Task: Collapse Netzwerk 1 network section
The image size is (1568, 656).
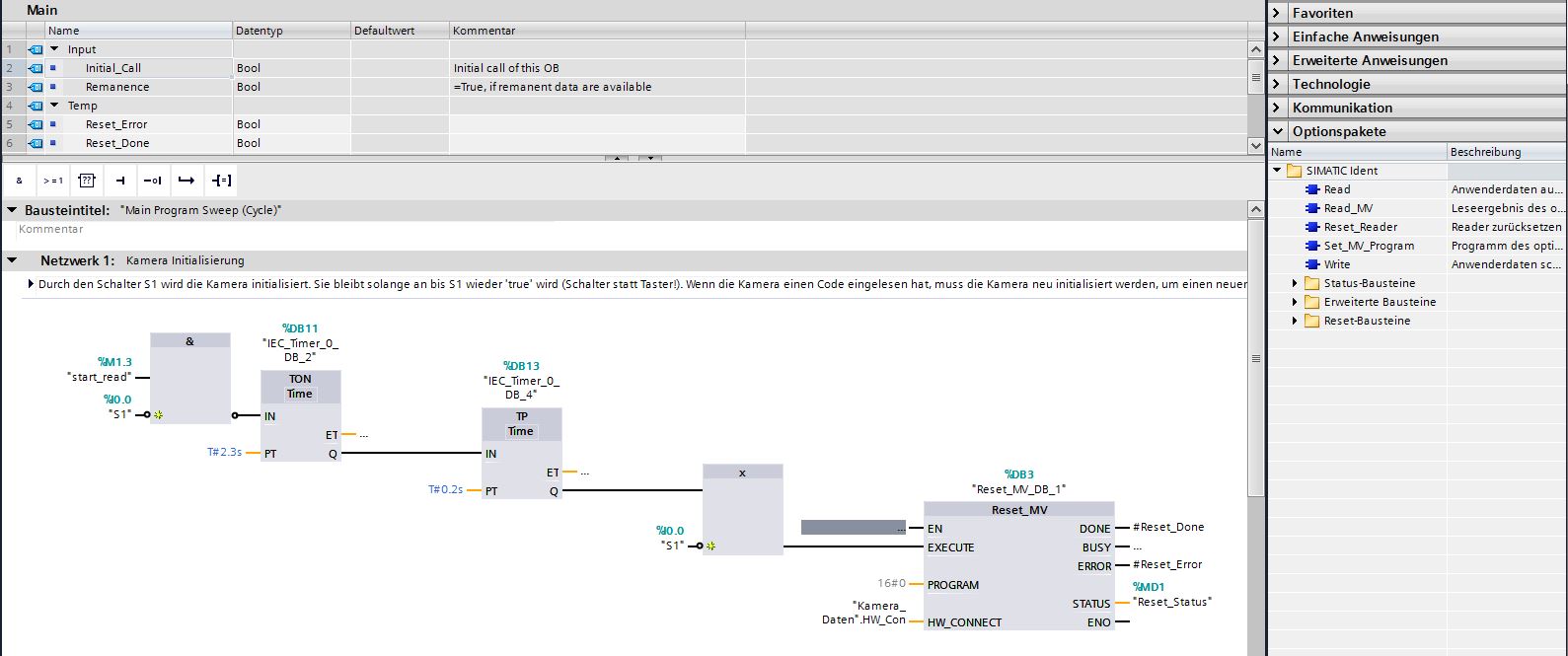Action: [12, 260]
